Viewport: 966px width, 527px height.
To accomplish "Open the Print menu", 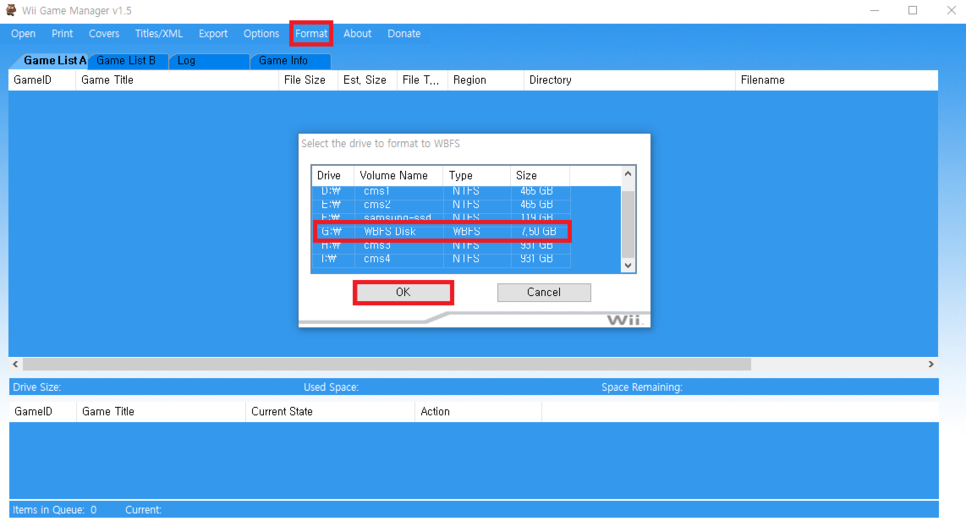I will (x=62, y=34).
